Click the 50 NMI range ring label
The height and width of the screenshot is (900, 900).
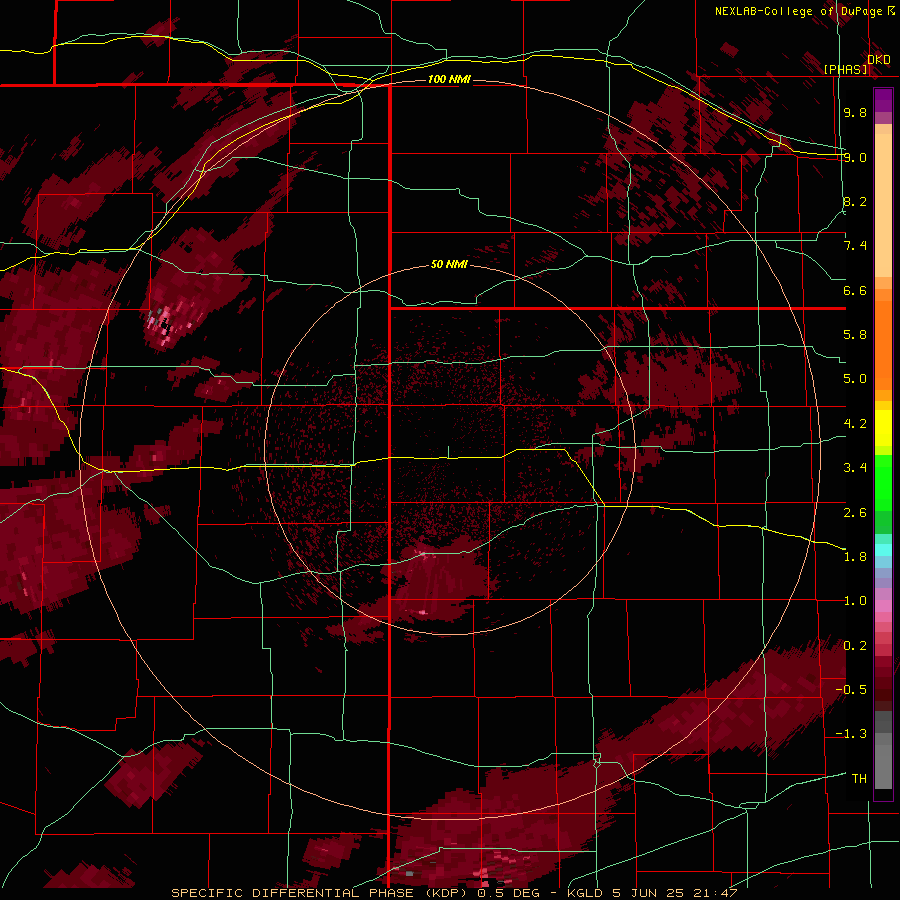(449, 265)
